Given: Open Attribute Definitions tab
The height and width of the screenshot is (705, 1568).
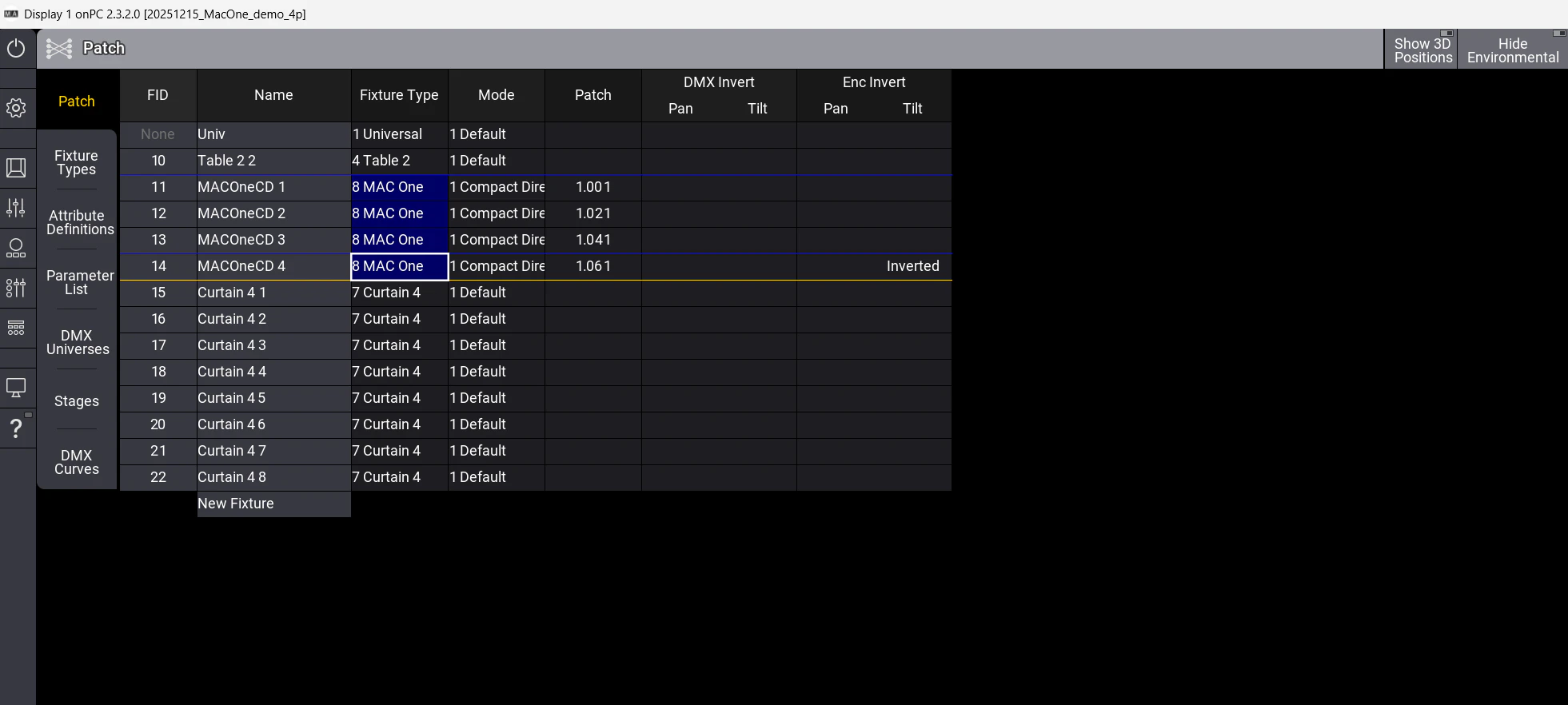Looking at the screenshot, I should [78, 223].
